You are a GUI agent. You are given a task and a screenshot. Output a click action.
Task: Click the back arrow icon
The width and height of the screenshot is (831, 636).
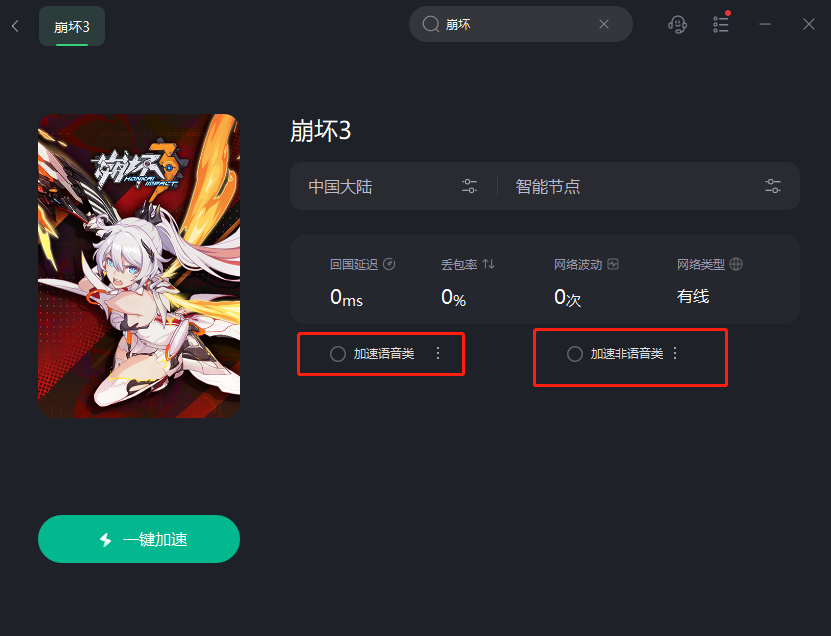[15, 25]
